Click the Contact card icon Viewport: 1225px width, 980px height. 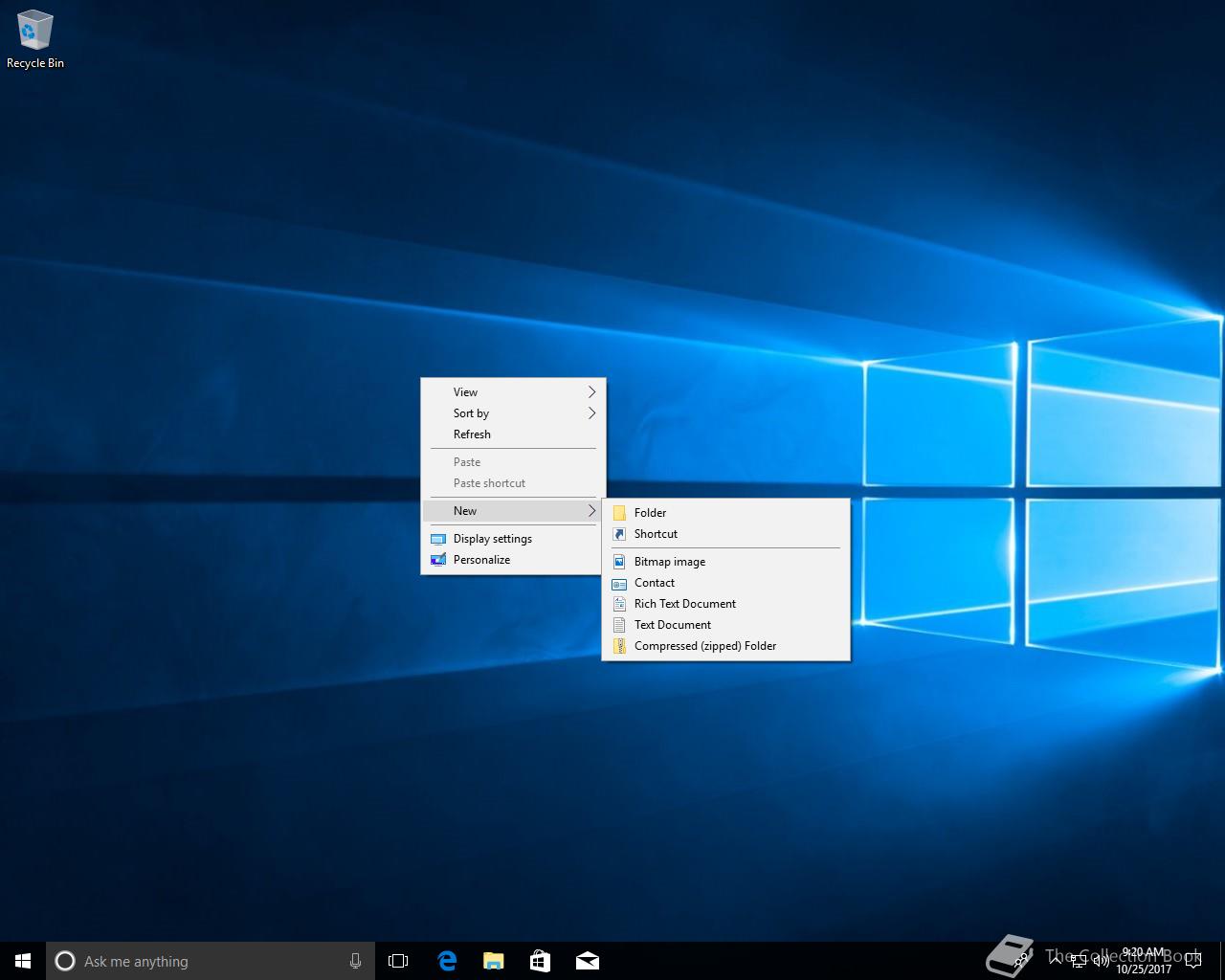619,583
